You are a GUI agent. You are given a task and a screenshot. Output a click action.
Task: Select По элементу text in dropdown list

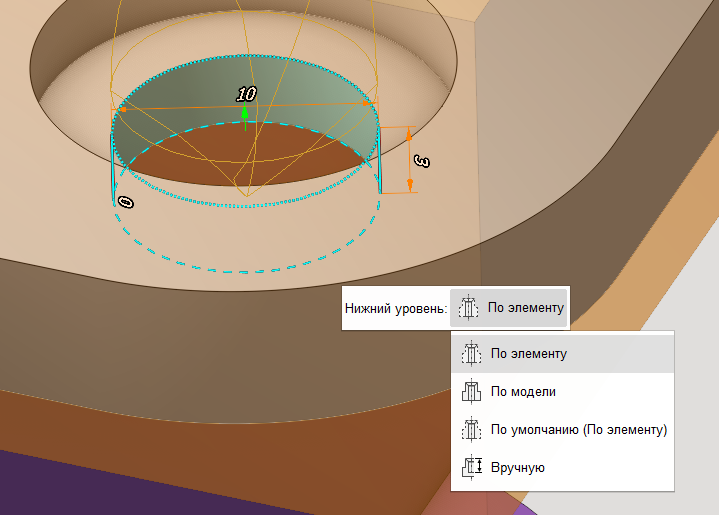pyautogui.click(x=528, y=354)
